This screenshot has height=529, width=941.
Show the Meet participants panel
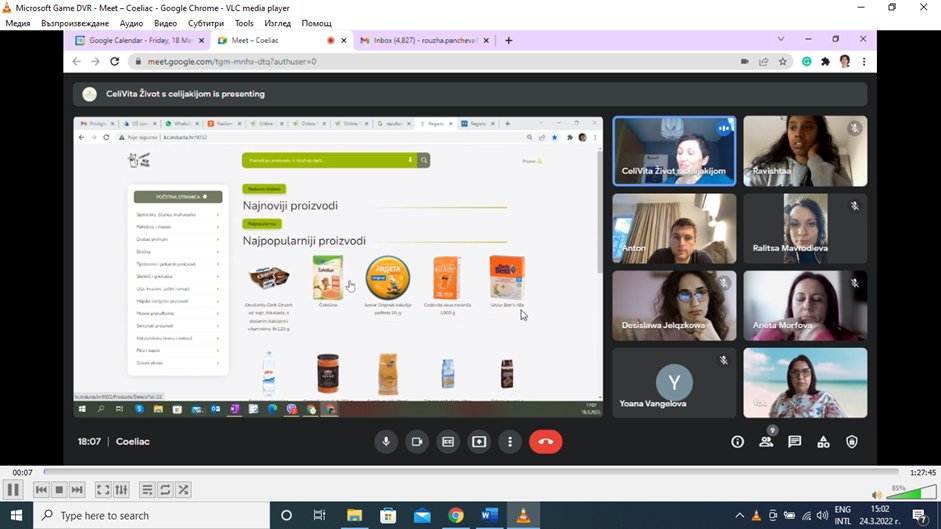tap(766, 442)
